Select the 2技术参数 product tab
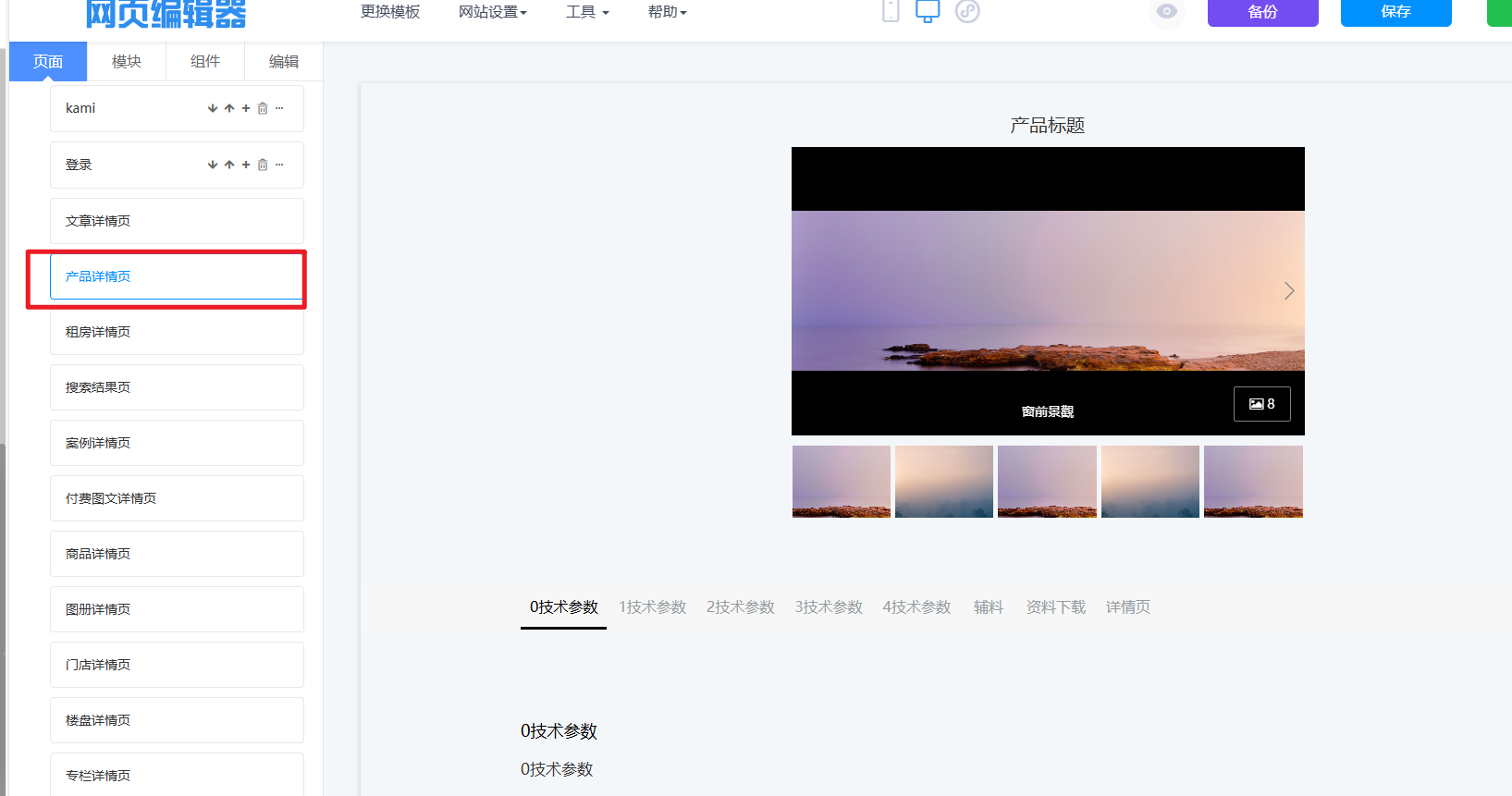The width and height of the screenshot is (1512, 796). pos(740,607)
